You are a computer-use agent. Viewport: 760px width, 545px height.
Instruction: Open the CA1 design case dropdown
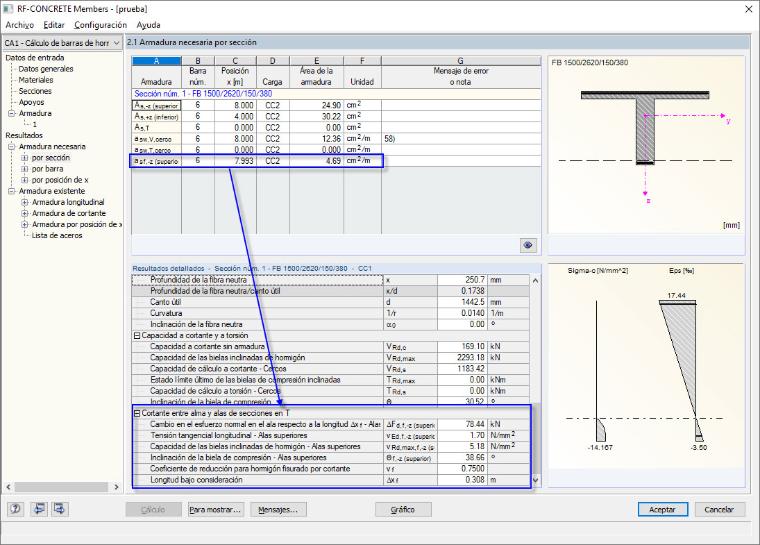tap(116, 43)
